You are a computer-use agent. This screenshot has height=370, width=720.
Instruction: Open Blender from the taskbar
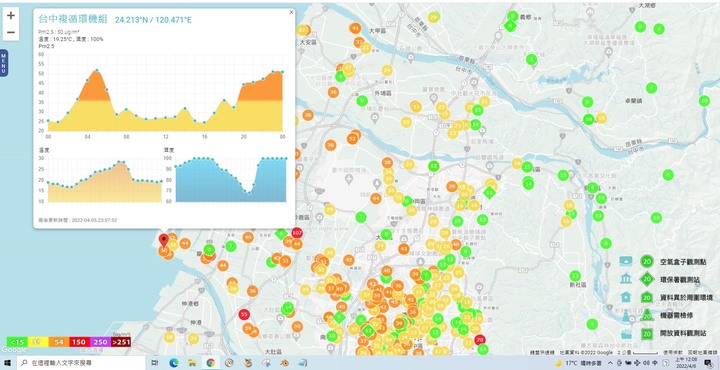284,363
